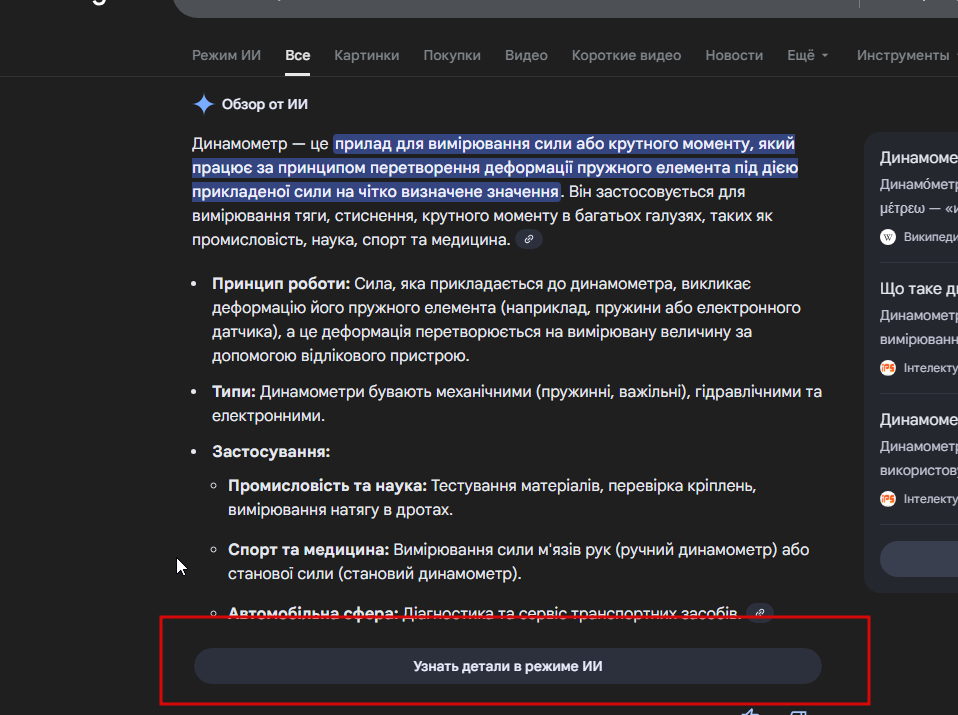This screenshot has height=715, width=958.
Task: Switch to the 'Режим ИИ' tab
Action: 226,55
